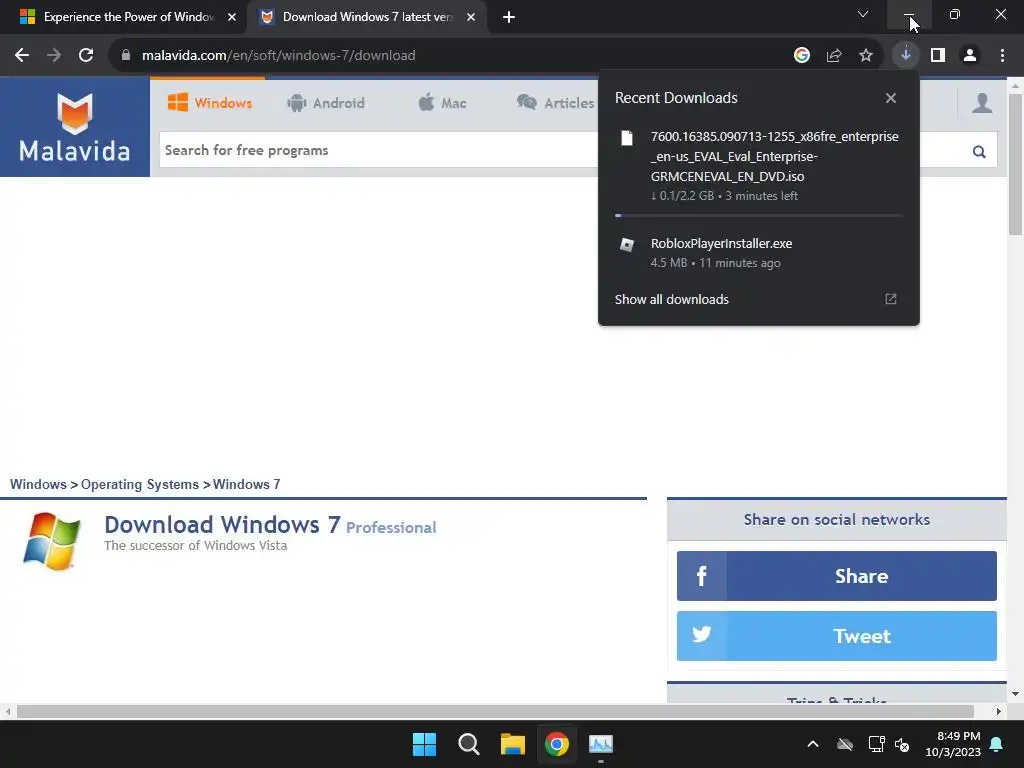Click the Download Windows 7 heading
The width and height of the screenshot is (1024, 768).
(x=222, y=525)
